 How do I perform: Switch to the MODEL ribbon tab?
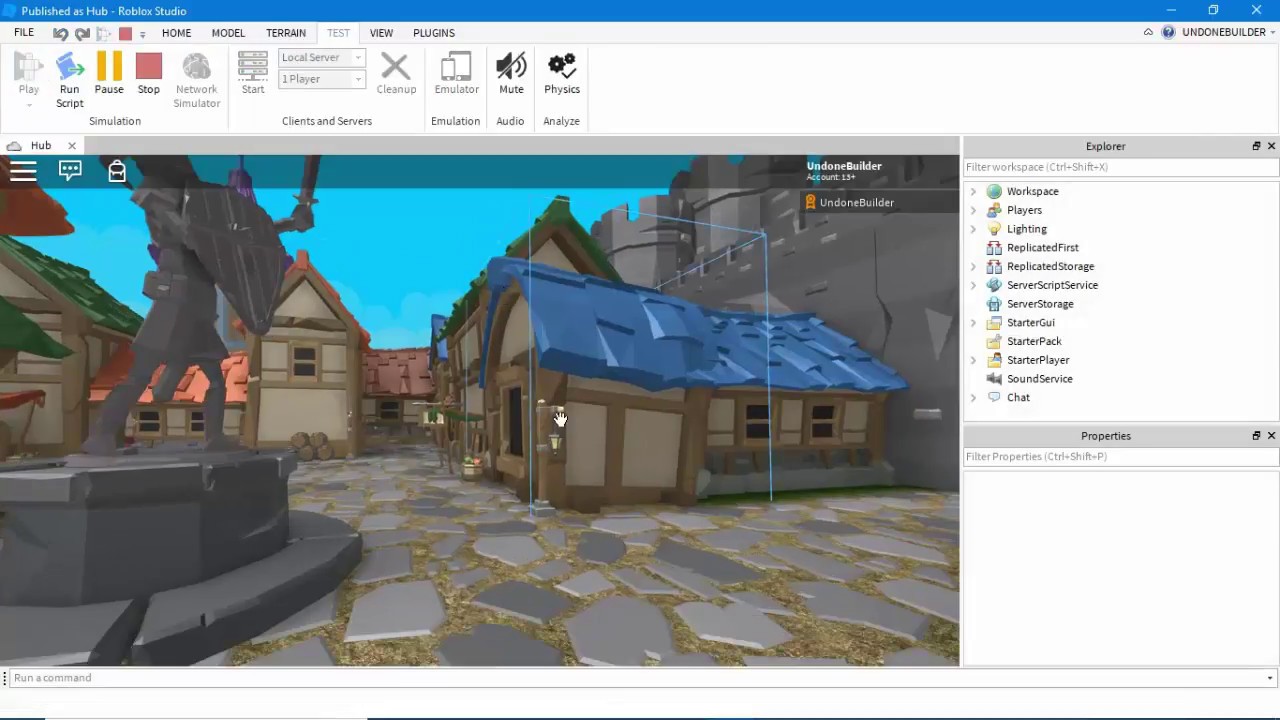click(228, 33)
